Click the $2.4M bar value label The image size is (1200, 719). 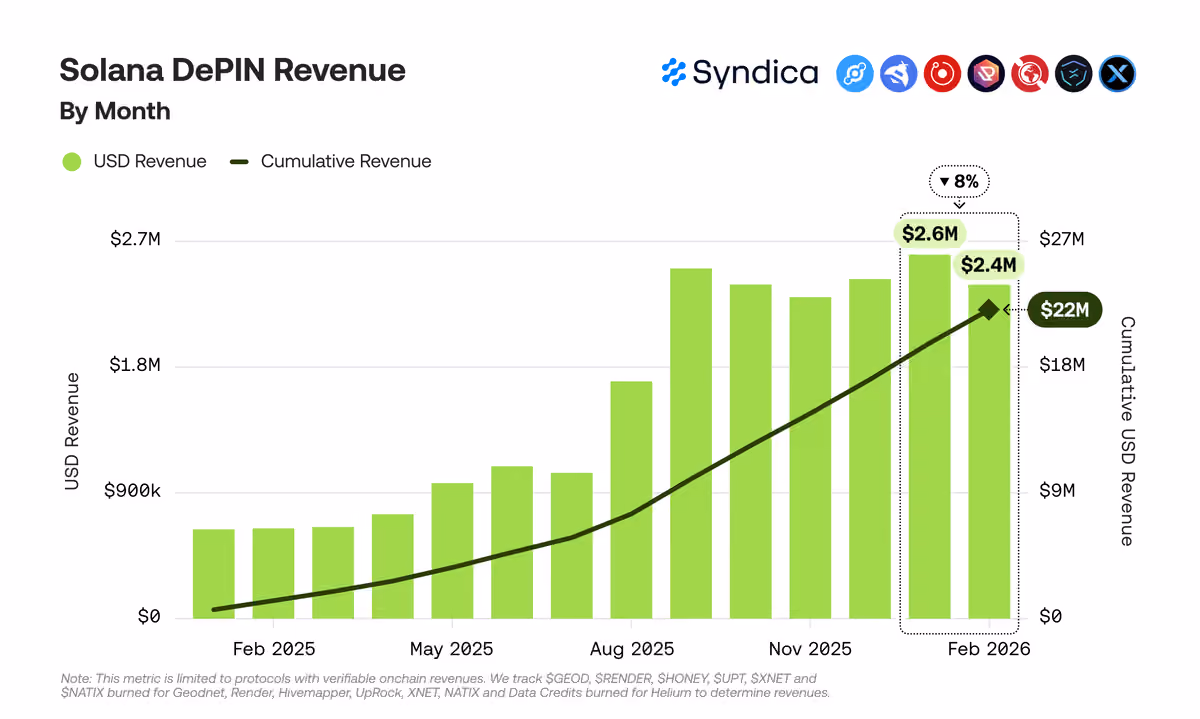point(988,265)
